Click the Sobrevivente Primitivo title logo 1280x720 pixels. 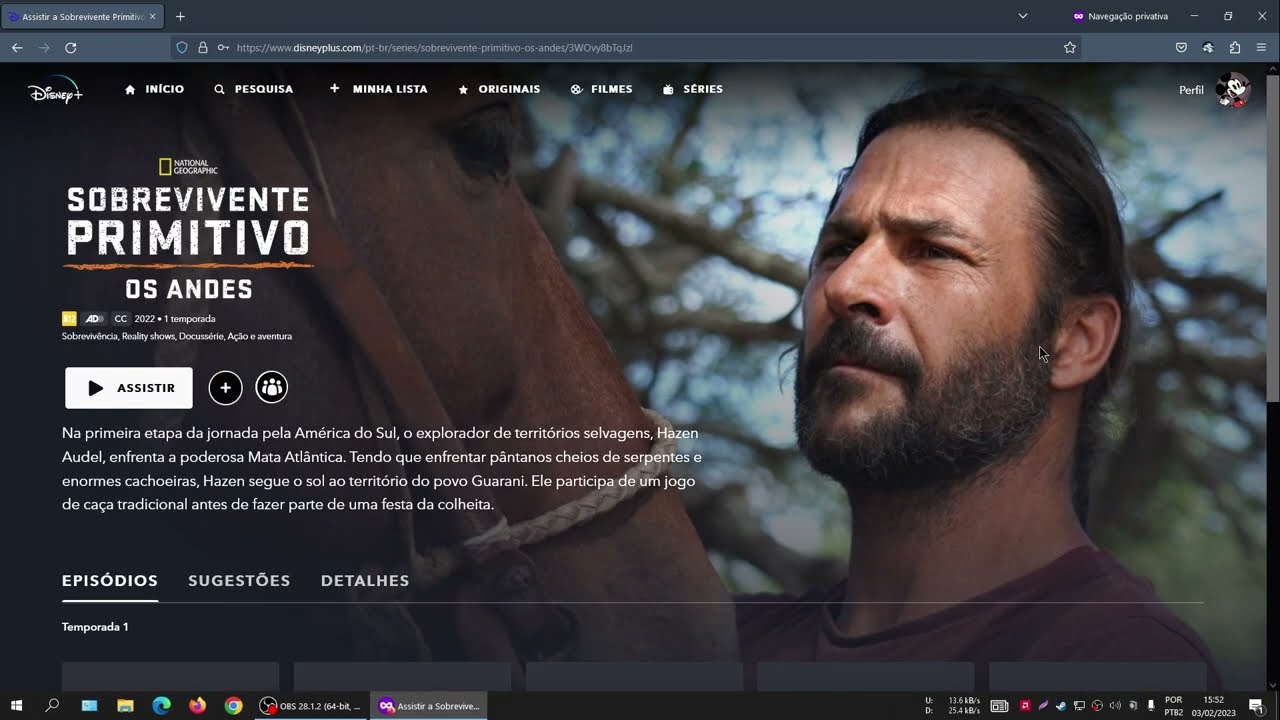(188, 243)
